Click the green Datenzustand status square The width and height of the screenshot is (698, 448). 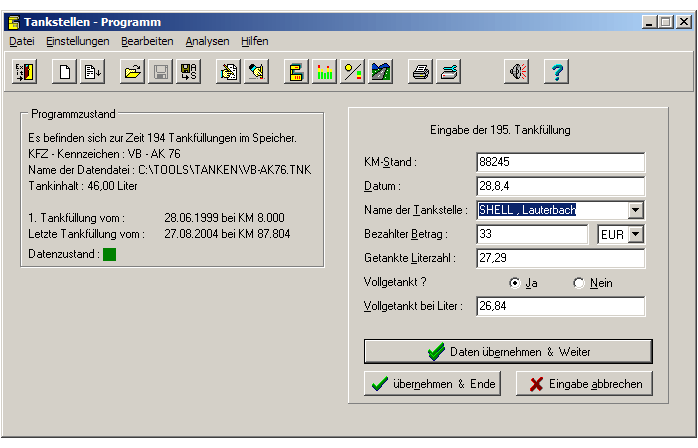coord(110,254)
